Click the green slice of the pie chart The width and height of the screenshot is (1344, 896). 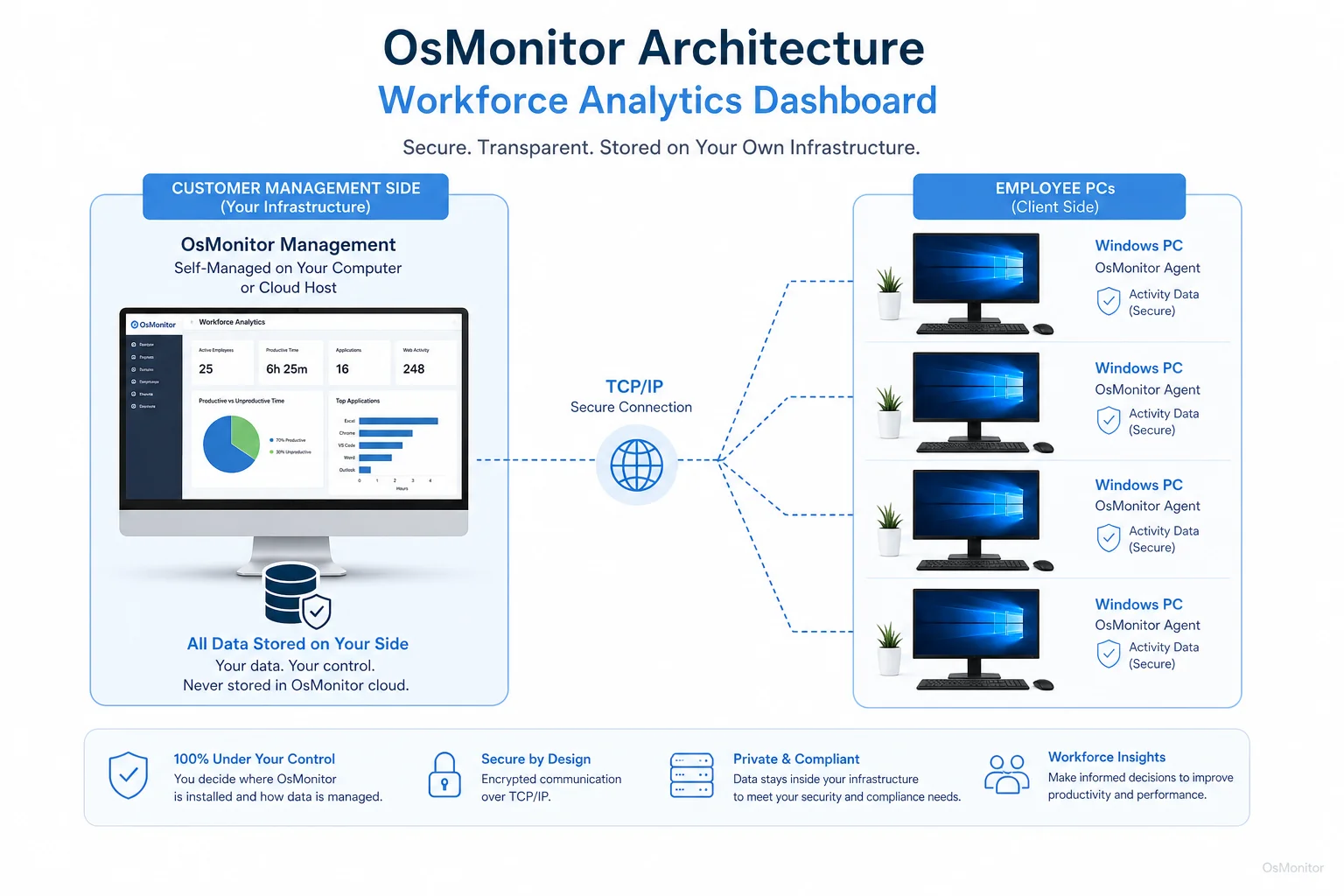point(247,434)
